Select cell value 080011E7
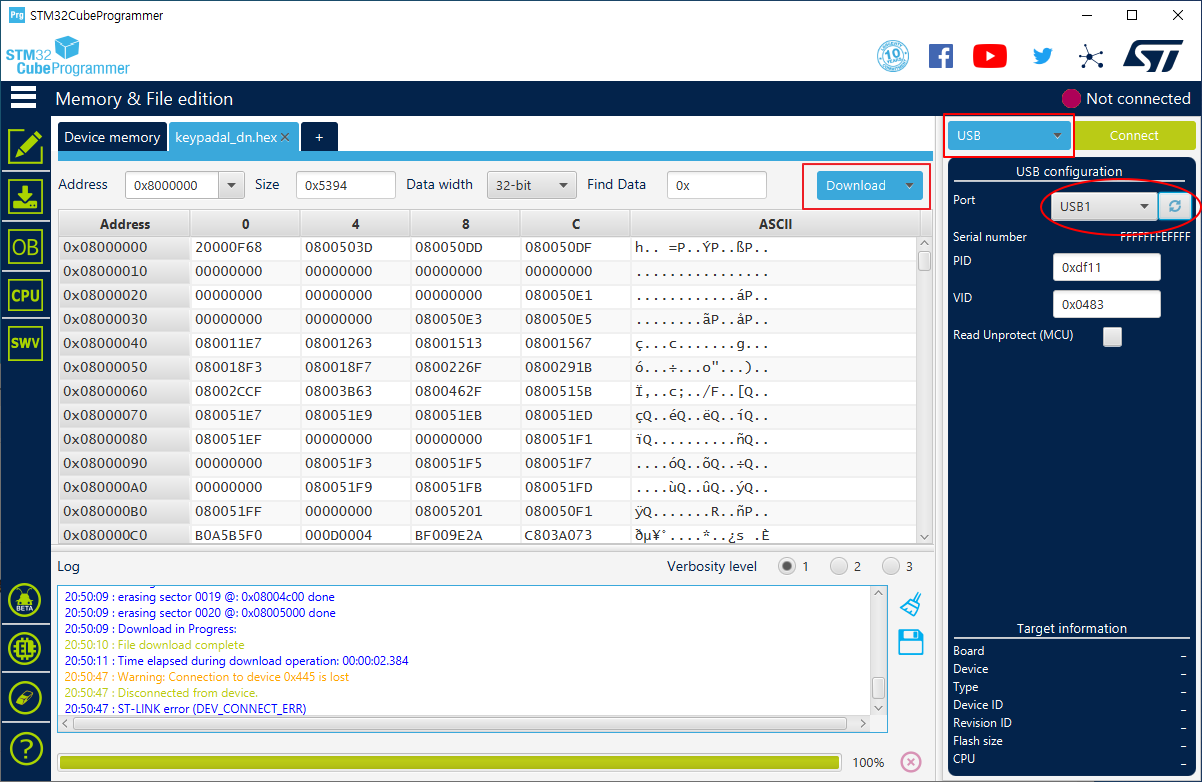Viewport: 1202px width, 782px height. point(229,343)
